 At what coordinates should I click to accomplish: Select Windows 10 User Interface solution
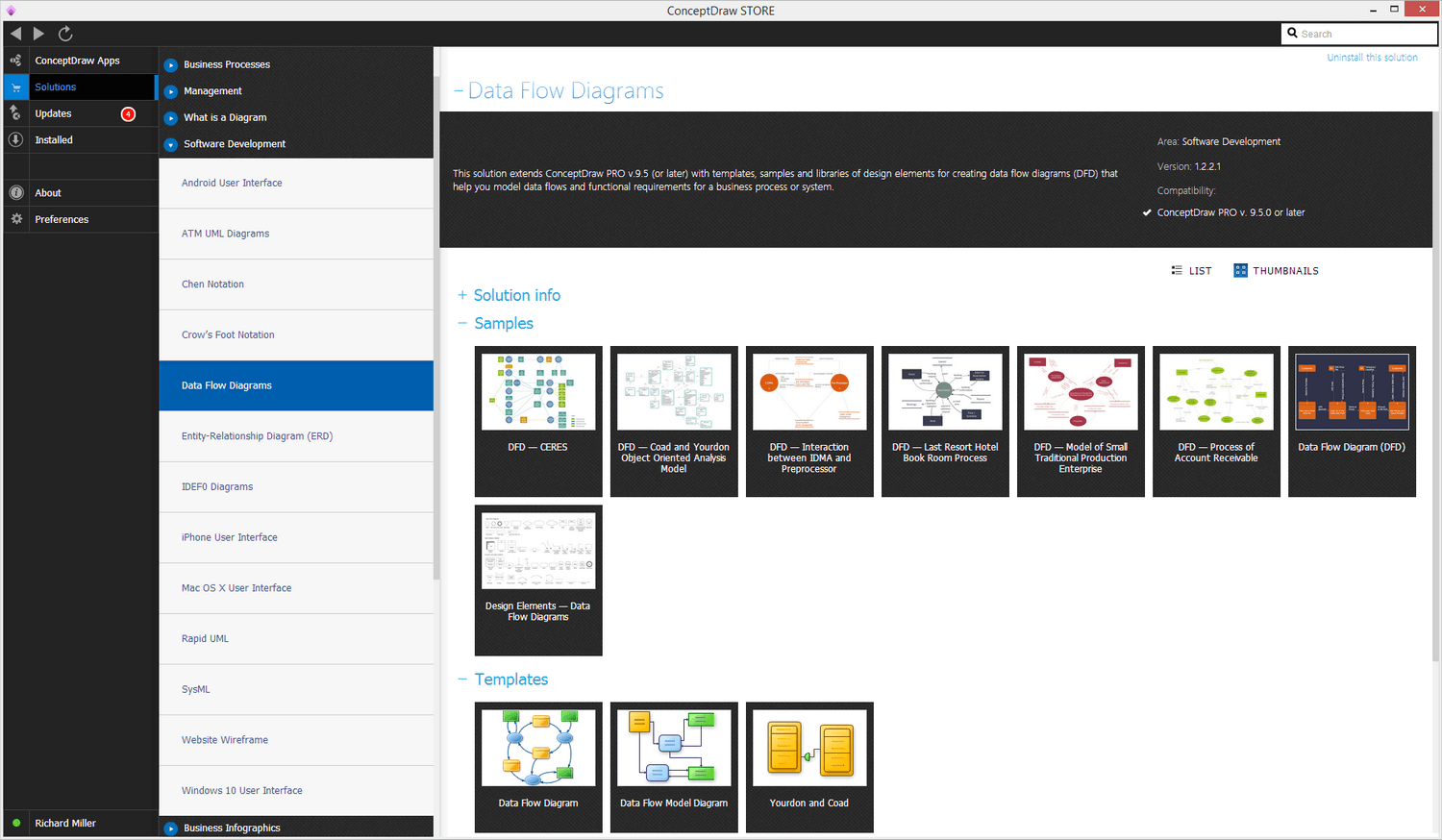pyautogui.click(x=296, y=791)
